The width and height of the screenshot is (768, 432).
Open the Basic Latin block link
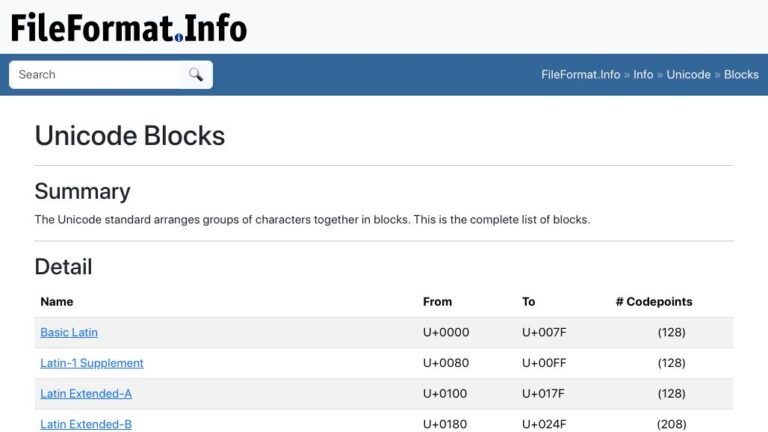click(69, 333)
